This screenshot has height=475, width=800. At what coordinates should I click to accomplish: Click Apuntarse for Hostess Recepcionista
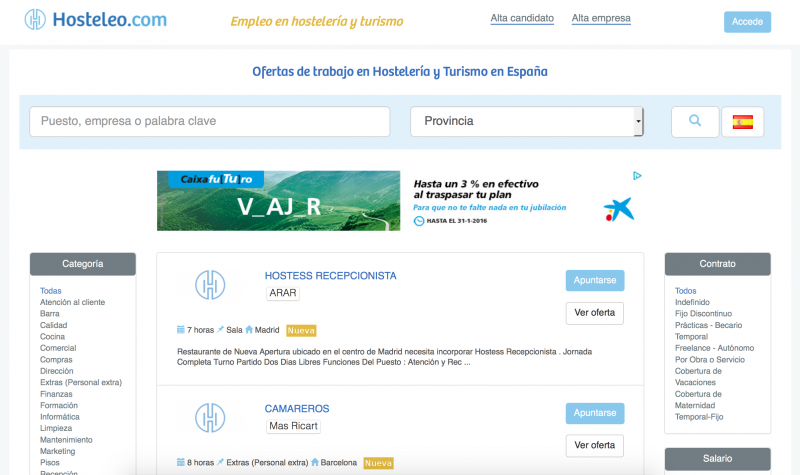(594, 280)
